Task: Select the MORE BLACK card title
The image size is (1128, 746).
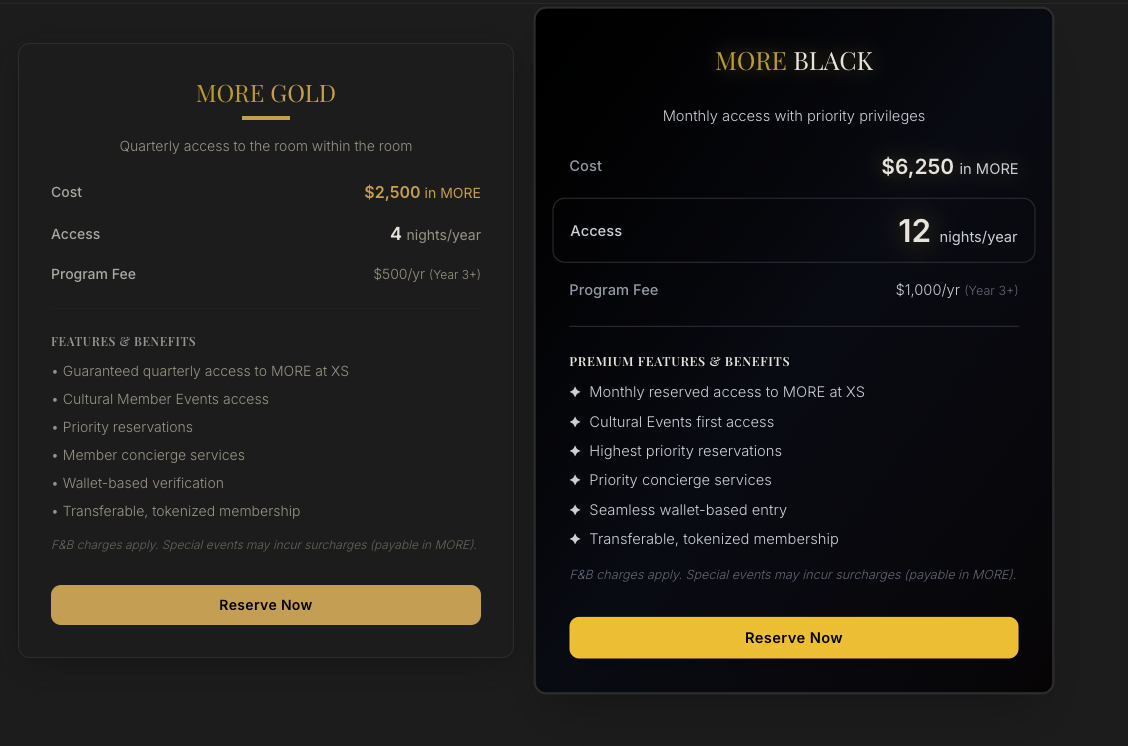Action: point(794,61)
